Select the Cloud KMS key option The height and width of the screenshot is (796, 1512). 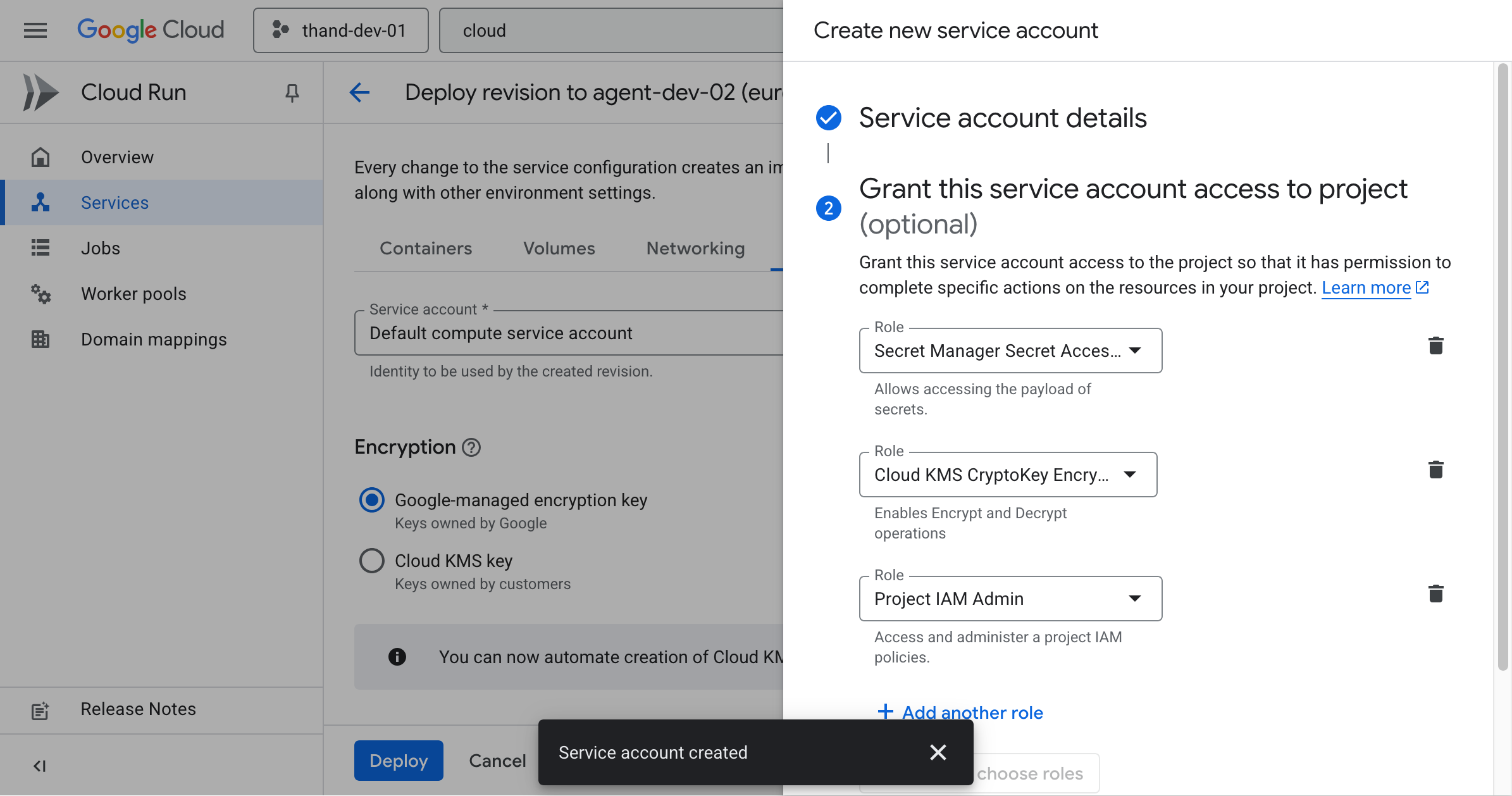point(372,561)
